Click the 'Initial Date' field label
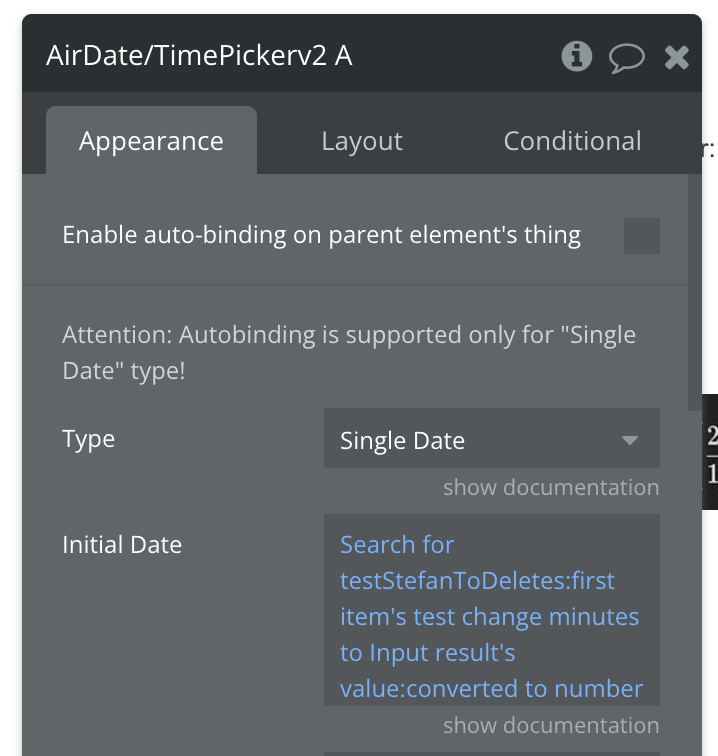Viewport: 718px width, 756px height. click(122, 545)
